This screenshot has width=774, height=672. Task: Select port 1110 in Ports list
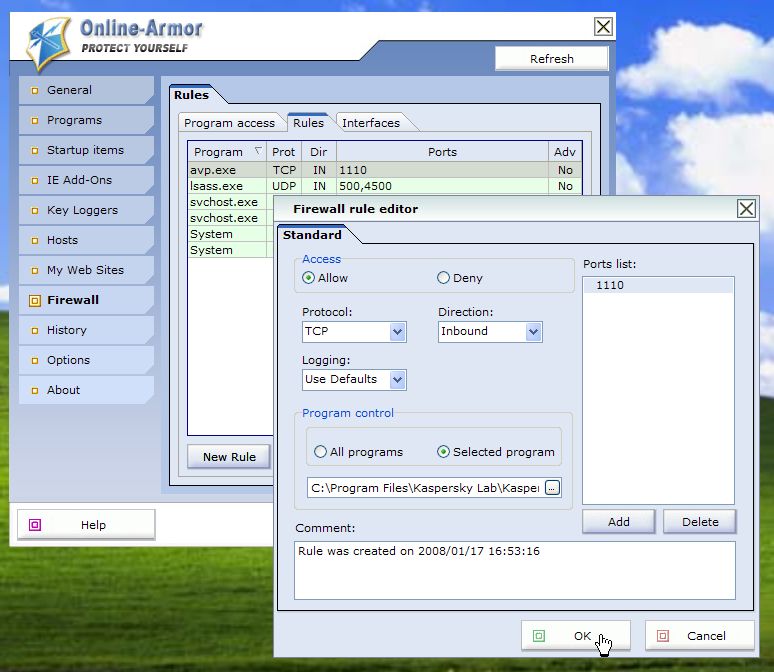658,285
